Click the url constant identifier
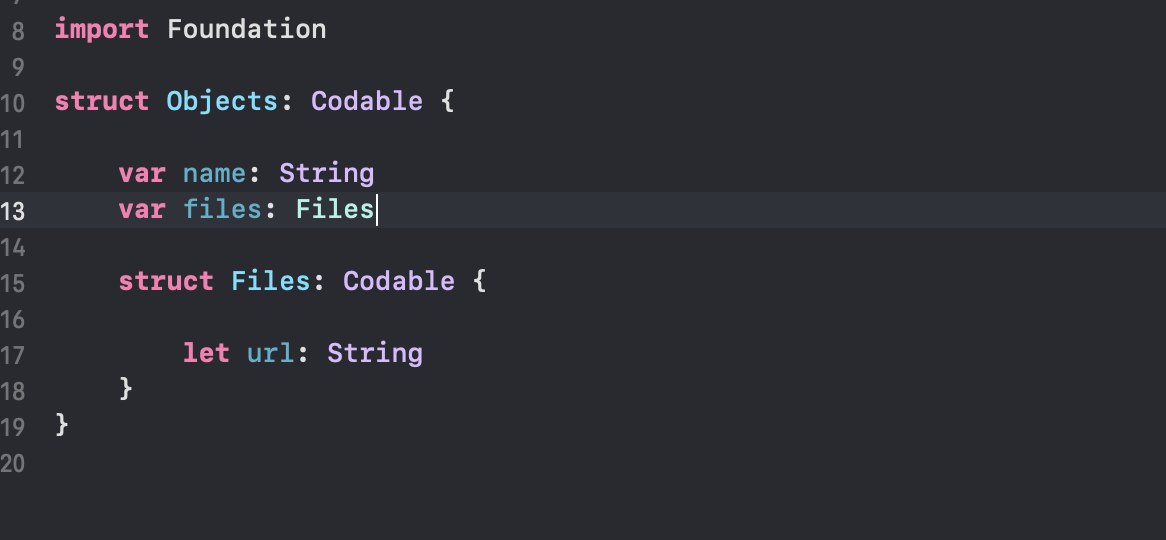The height and width of the screenshot is (540, 1166). [x=270, y=353]
